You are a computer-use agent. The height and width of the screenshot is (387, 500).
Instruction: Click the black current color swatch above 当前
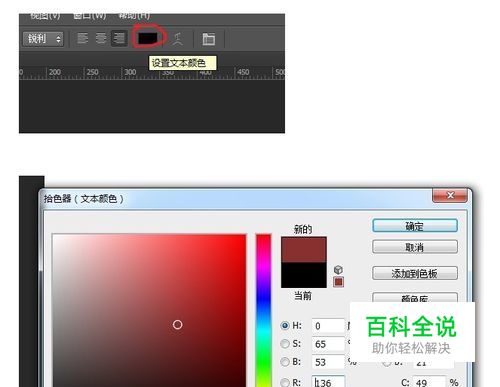(x=304, y=275)
